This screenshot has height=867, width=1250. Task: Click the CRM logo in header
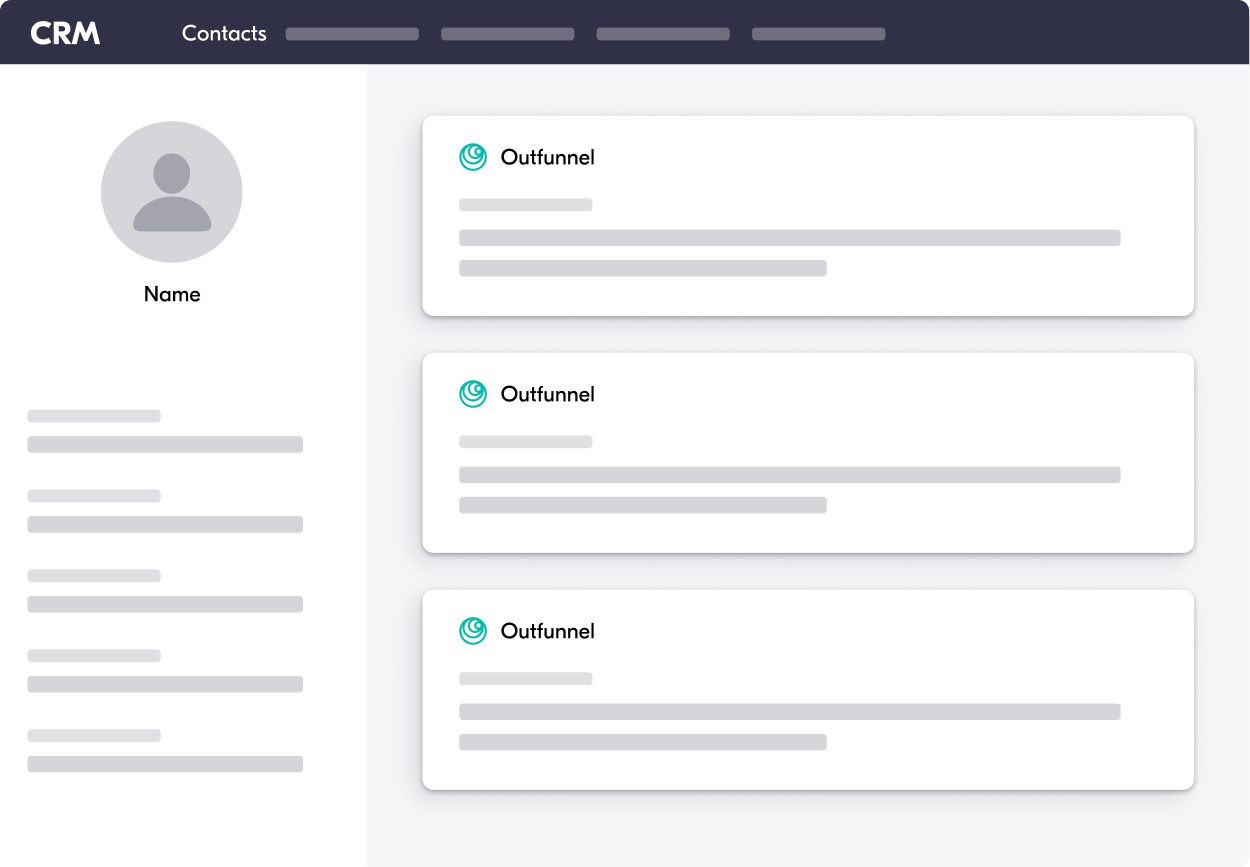(x=65, y=33)
